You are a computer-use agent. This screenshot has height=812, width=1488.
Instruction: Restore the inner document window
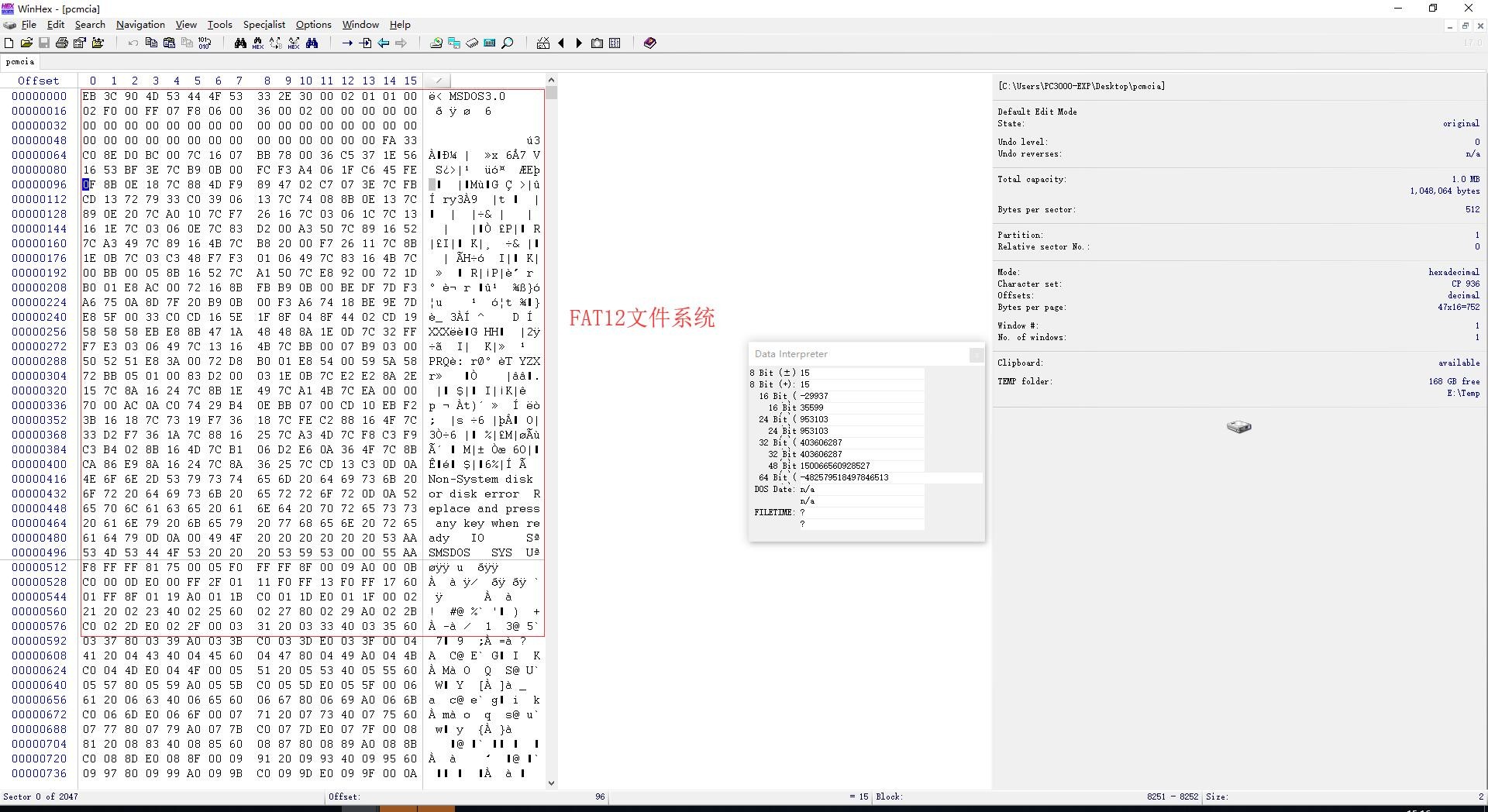1465,26
